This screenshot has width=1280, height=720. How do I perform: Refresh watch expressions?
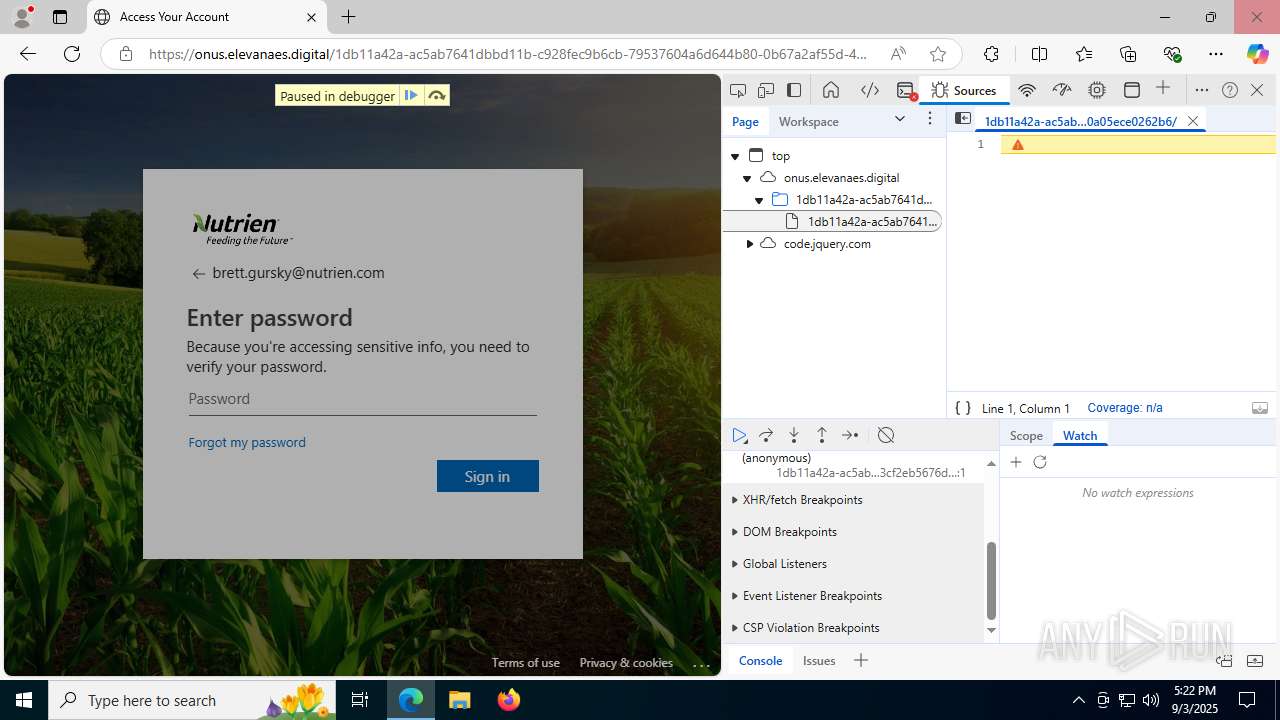coord(1040,462)
